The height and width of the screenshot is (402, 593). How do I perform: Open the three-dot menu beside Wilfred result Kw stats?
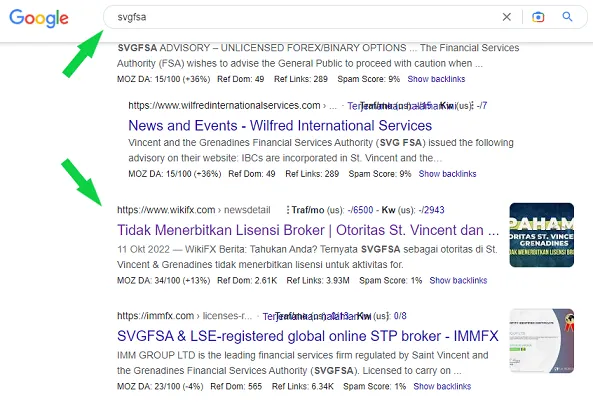click(x=472, y=106)
